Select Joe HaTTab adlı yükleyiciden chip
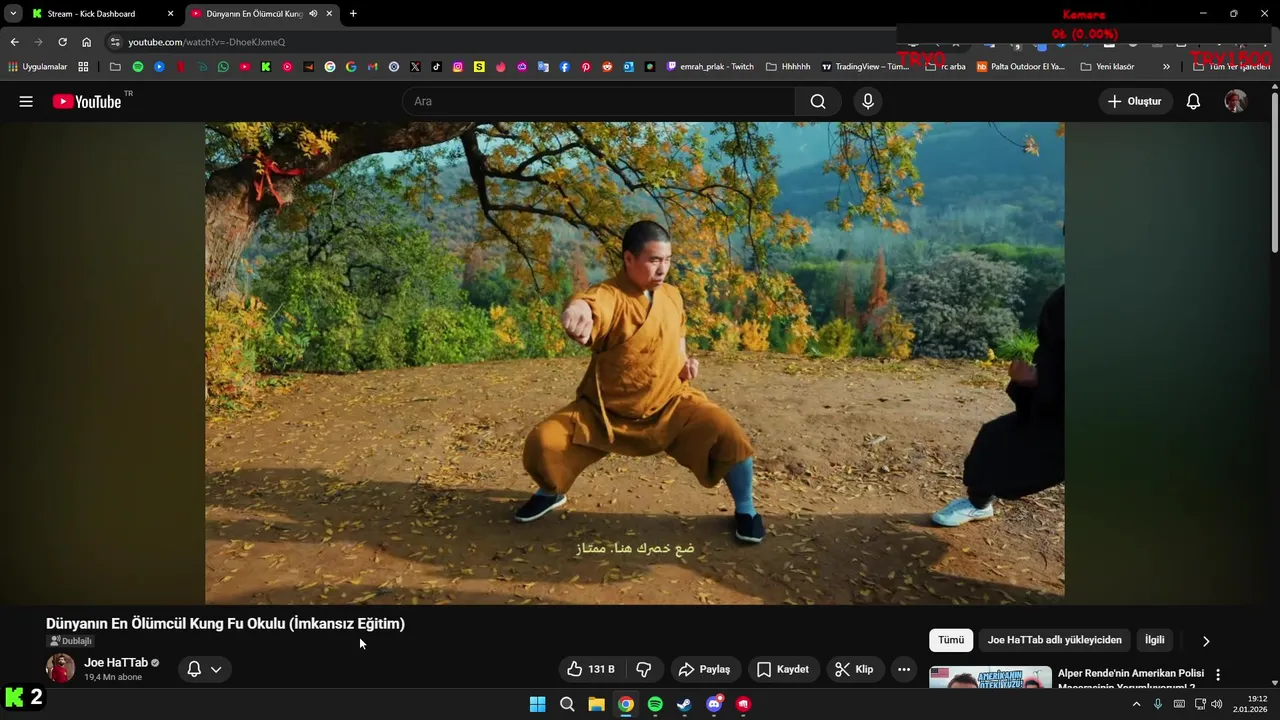Screen dimensions: 1280x720 (x=1055, y=640)
